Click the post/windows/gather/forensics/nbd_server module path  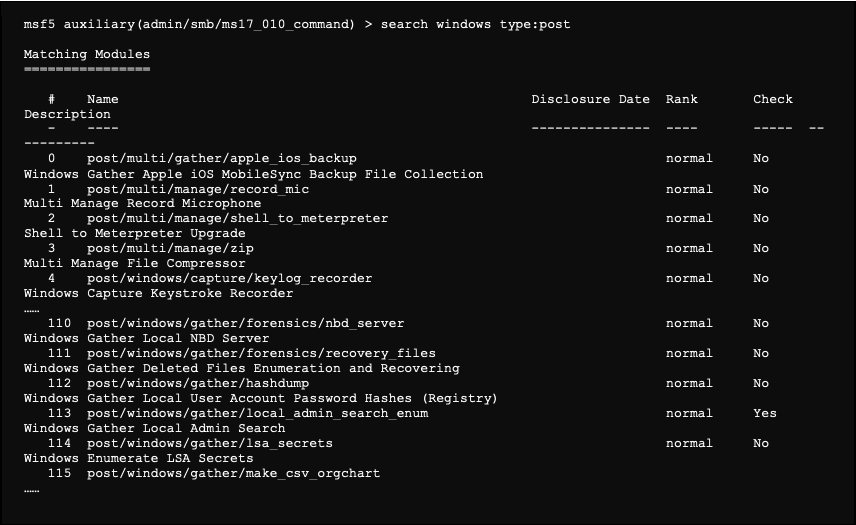click(245, 323)
